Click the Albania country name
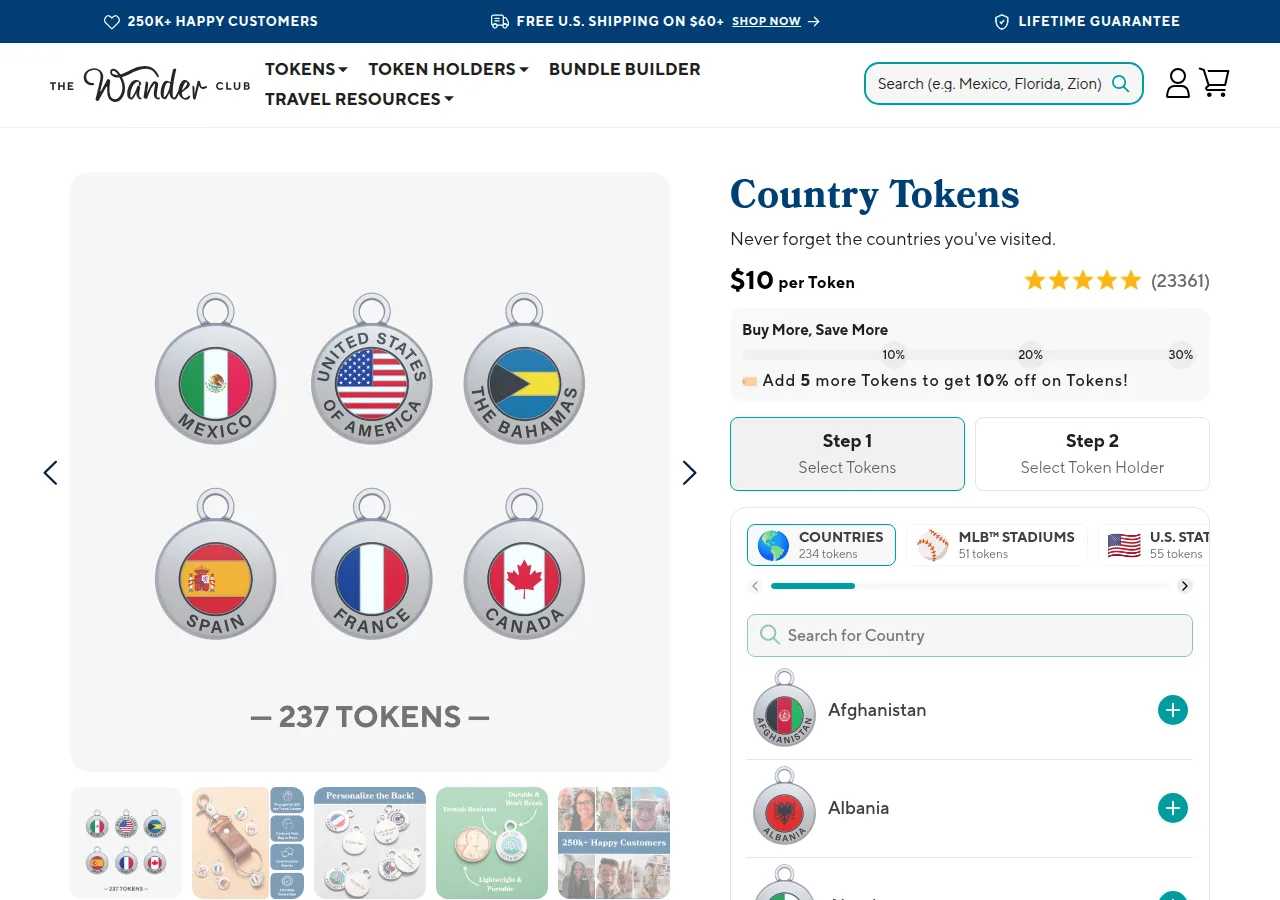This screenshot has height=900, width=1280. pyautogui.click(x=858, y=808)
